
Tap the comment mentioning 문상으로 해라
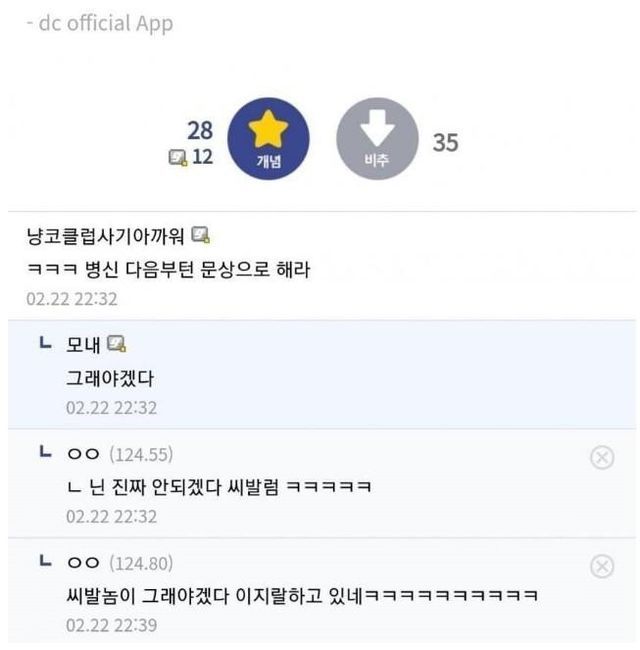(168, 270)
